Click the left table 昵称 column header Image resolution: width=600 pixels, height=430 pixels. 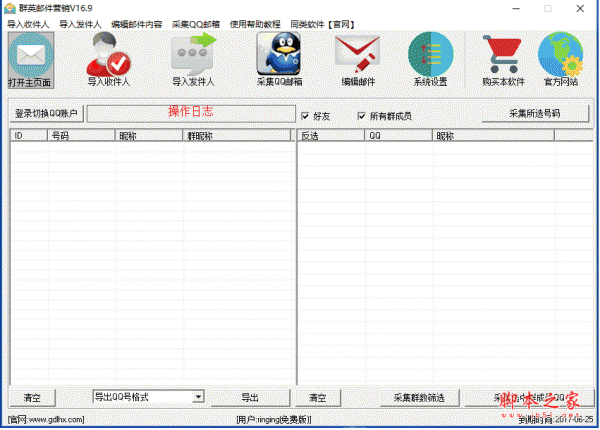pyautogui.click(x=149, y=136)
